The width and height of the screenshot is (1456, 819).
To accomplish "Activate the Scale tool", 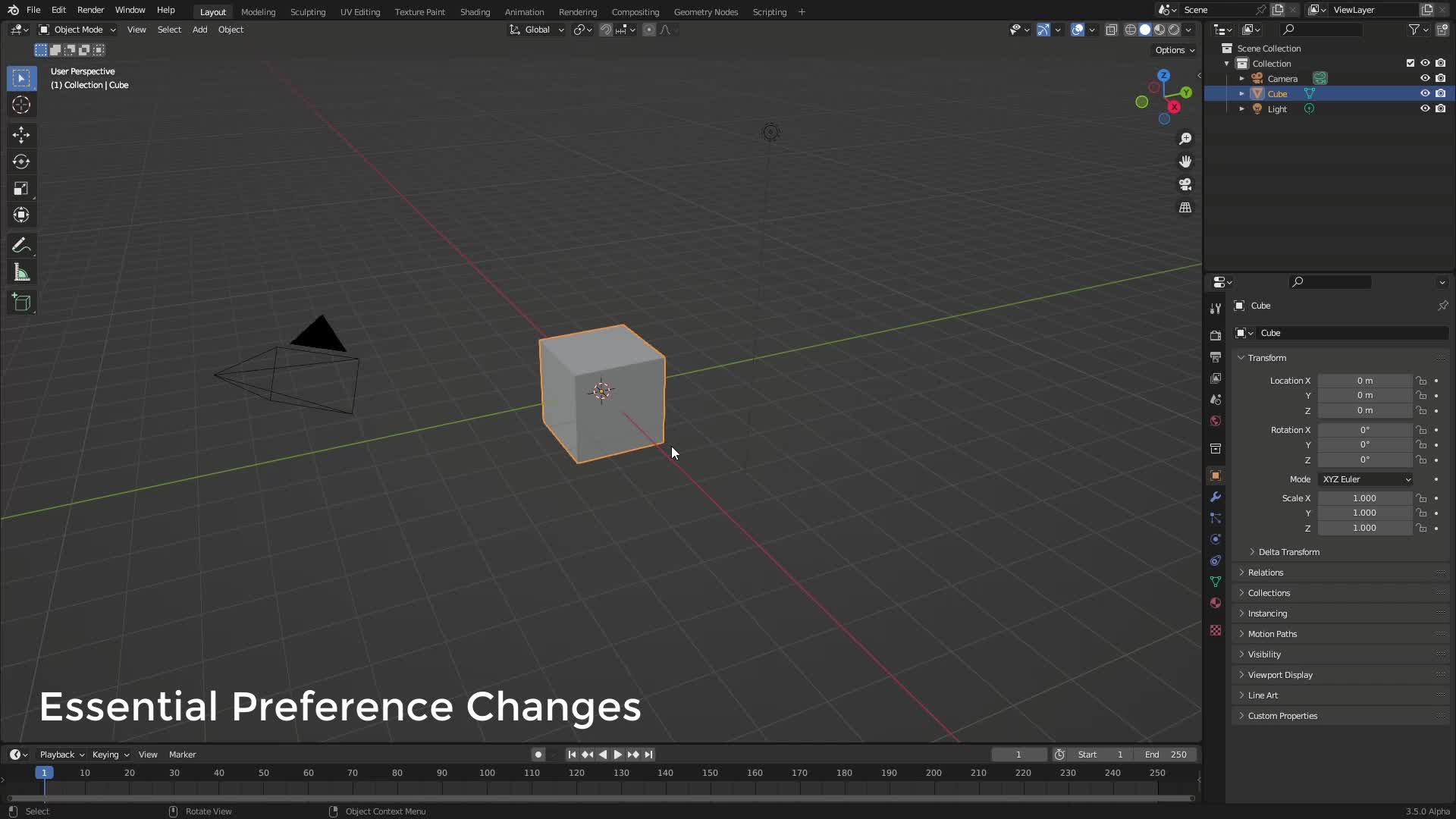I will (21, 188).
